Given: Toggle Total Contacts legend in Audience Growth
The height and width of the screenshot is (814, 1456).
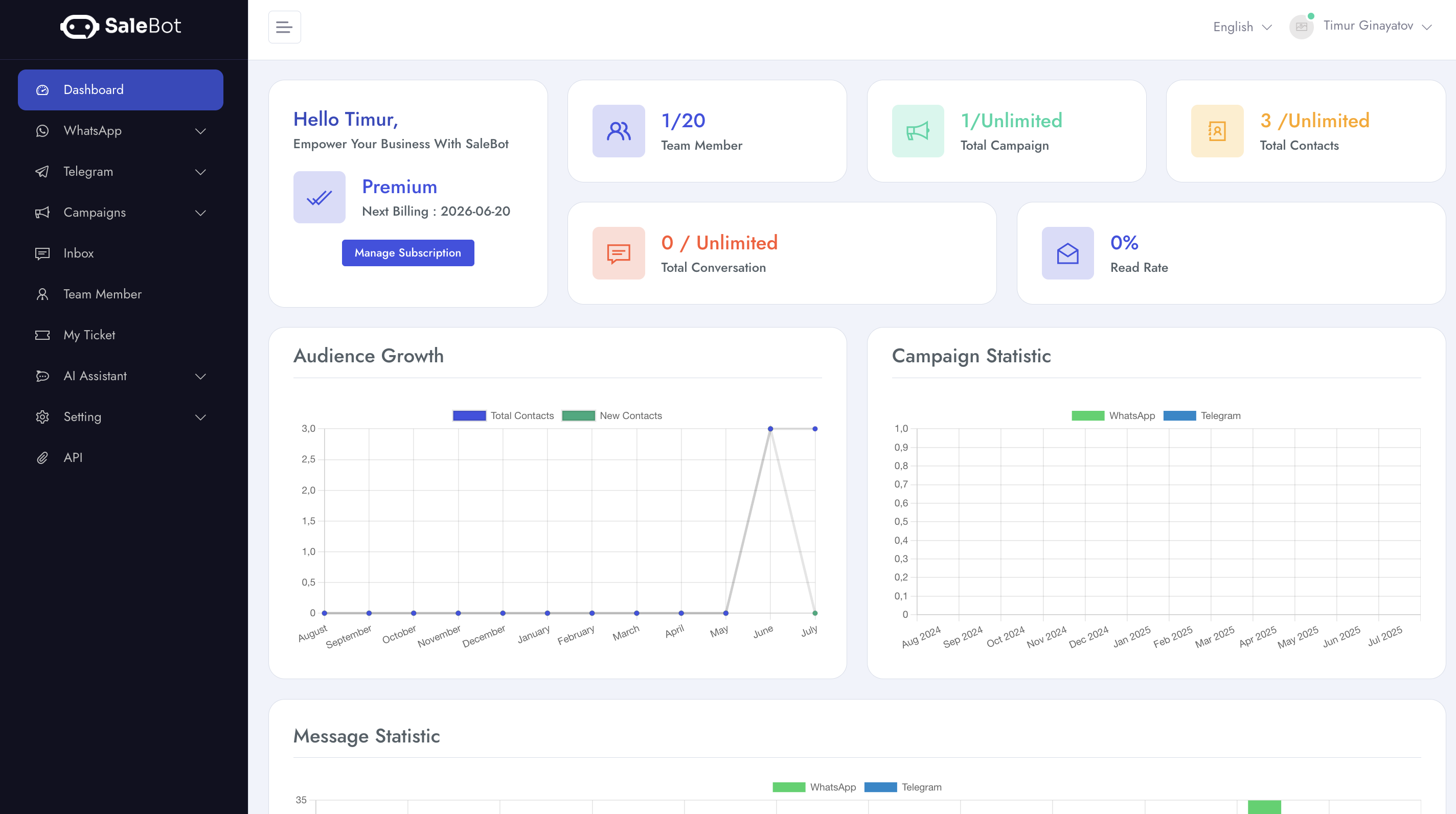Looking at the screenshot, I should pyautogui.click(x=503, y=416).
